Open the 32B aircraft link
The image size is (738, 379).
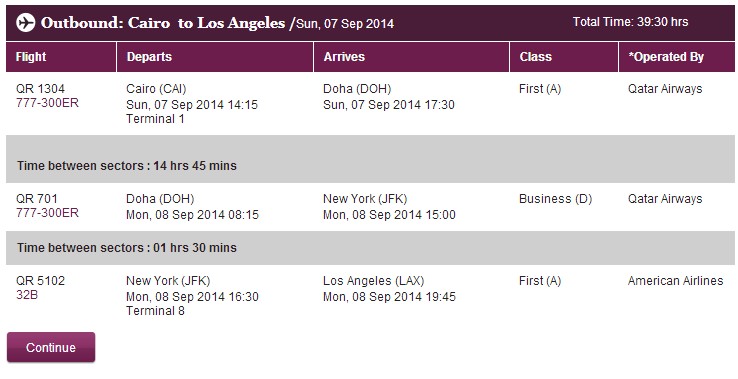27,295
